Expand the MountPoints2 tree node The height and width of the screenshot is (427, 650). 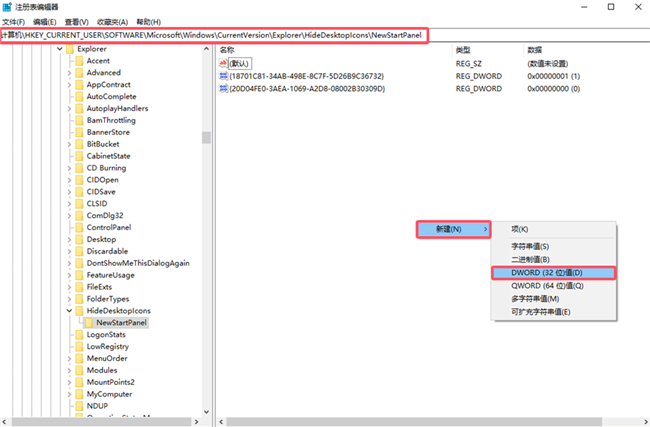click(x=68, y=382)
